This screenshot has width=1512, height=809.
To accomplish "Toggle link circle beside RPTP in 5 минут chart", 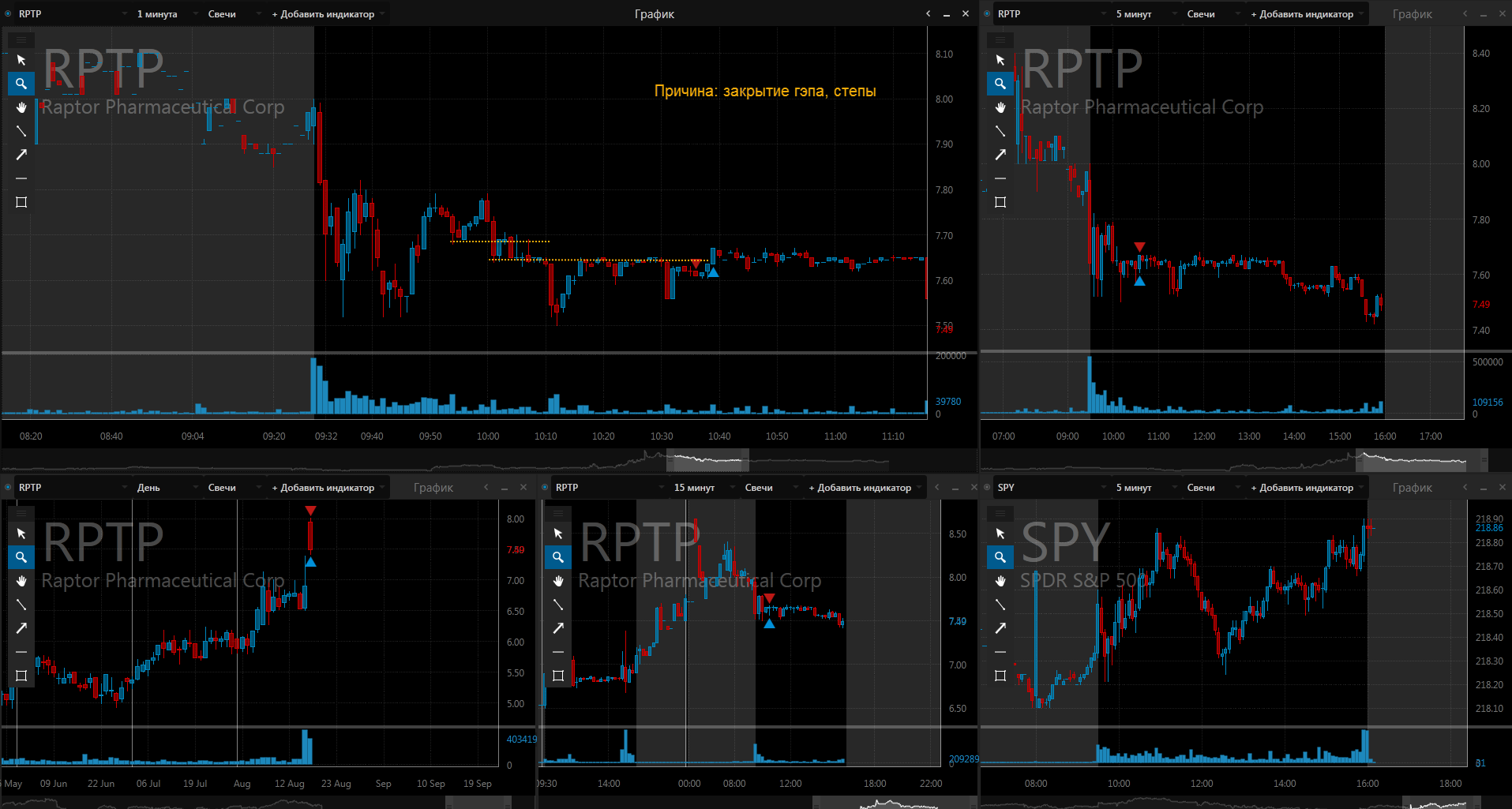I will click(987, 14).
